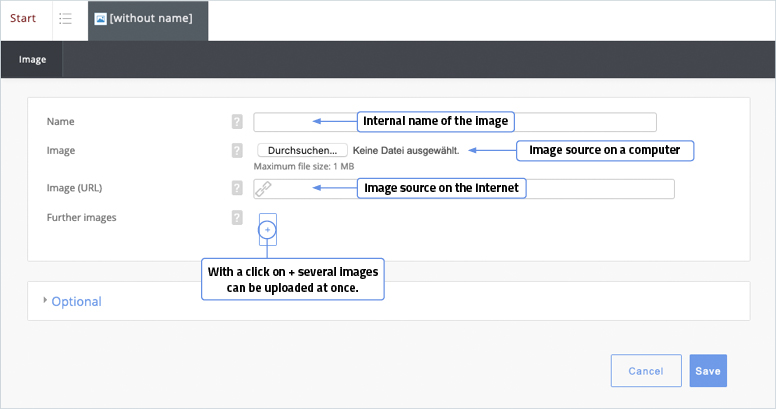Click the 'Keine Datei ausgewählt' file status text

pyautogui.click(x=406, y=150)
